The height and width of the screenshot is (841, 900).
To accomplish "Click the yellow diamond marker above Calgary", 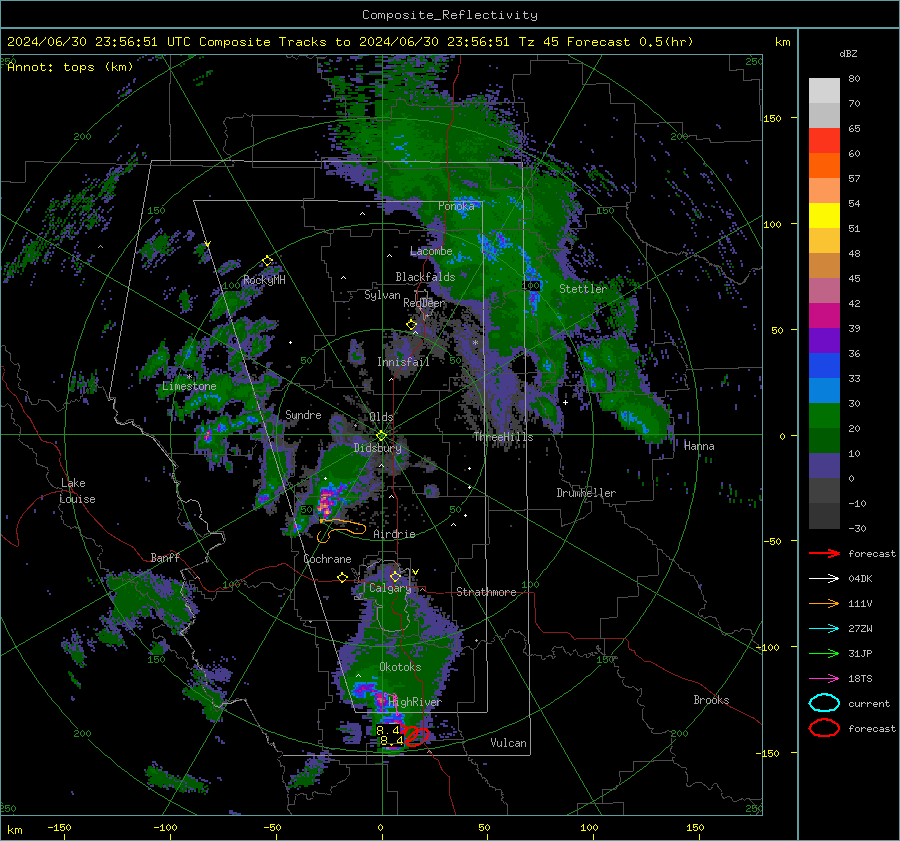I will 395,576.
